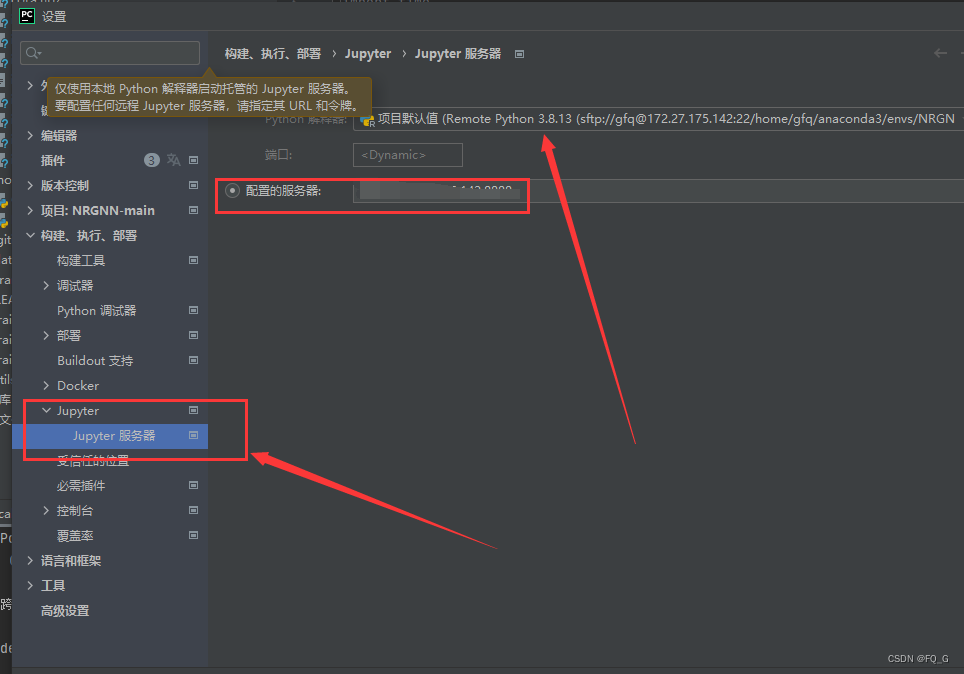Open 覆盖率 settings page

pos(75,536)
